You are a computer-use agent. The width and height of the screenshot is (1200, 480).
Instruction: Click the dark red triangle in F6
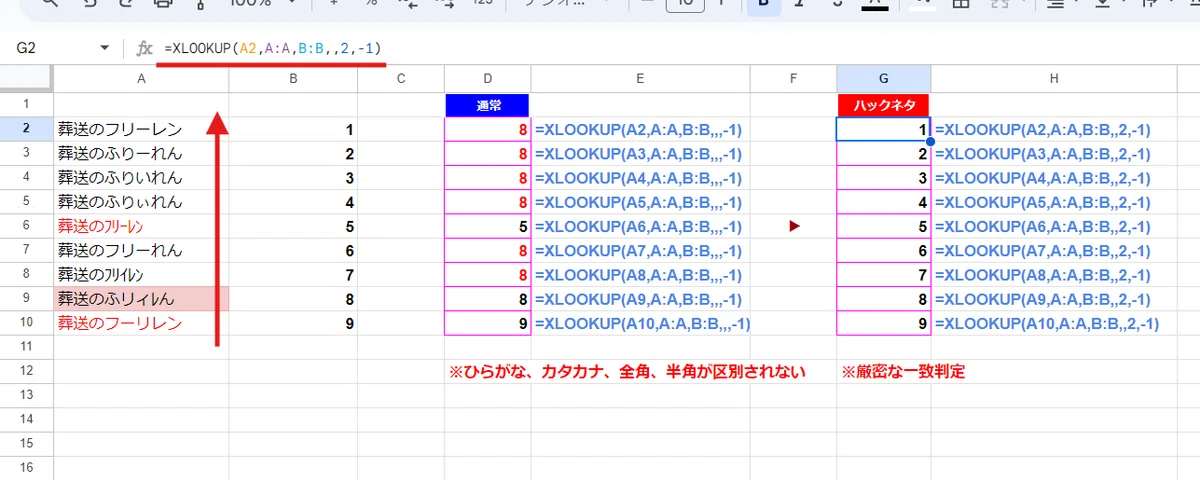coord(795,227)
